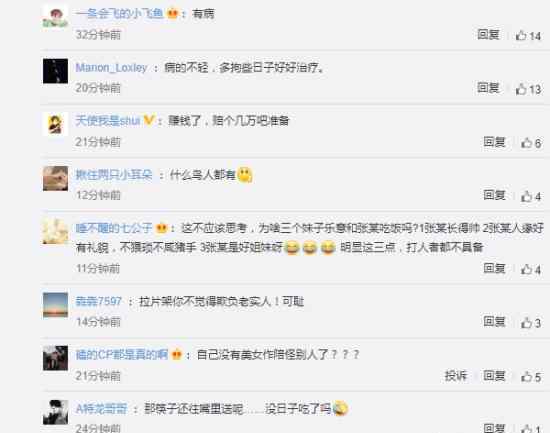Image resolution: width=550 pixels, height=433 pixels.
Task: Click reply on the 14分钟前 comment
Action: pos(494,321)
